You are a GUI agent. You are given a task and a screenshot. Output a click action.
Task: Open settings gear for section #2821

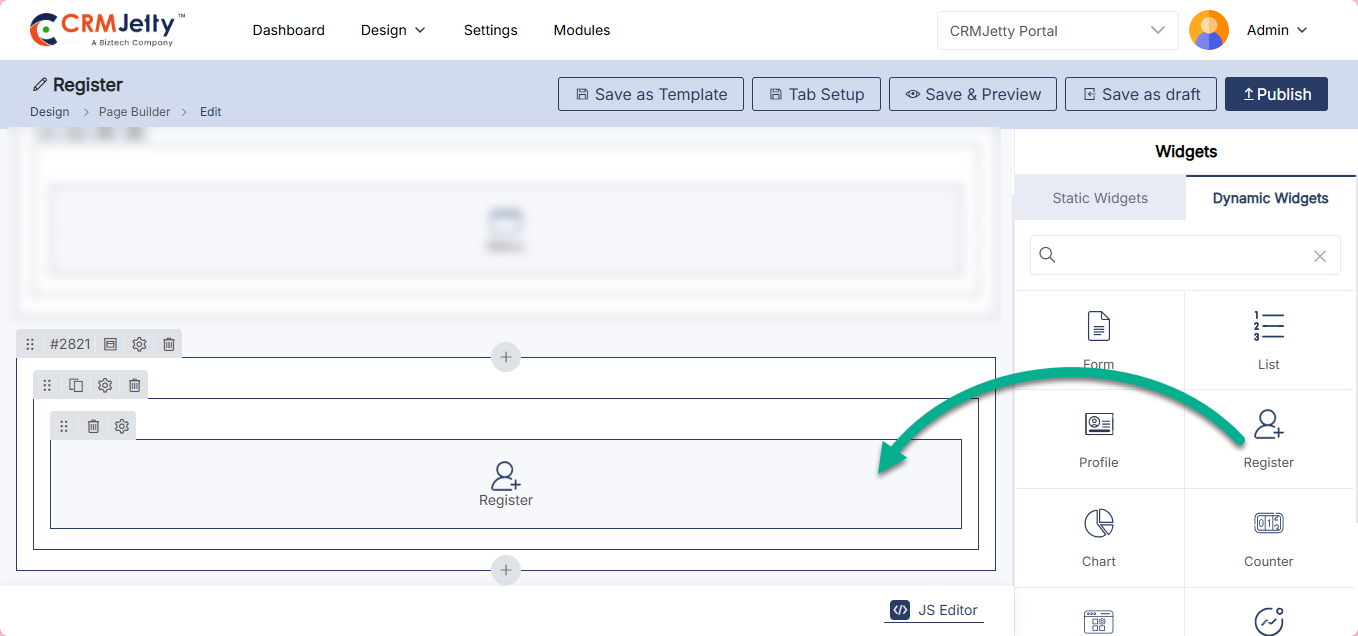click(x=139, y=344)
